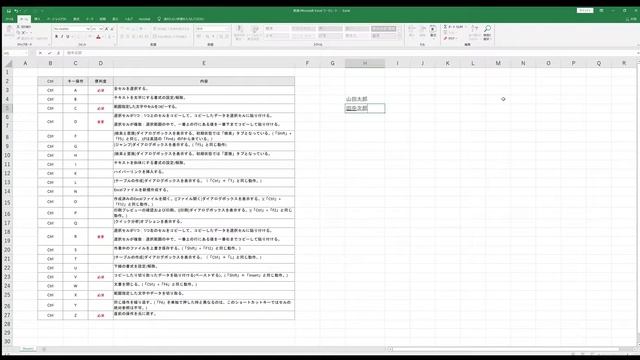Click the select-all corner triangle
Image resolution: width=640 pixels, height=360 pixels.
point(9,63)
